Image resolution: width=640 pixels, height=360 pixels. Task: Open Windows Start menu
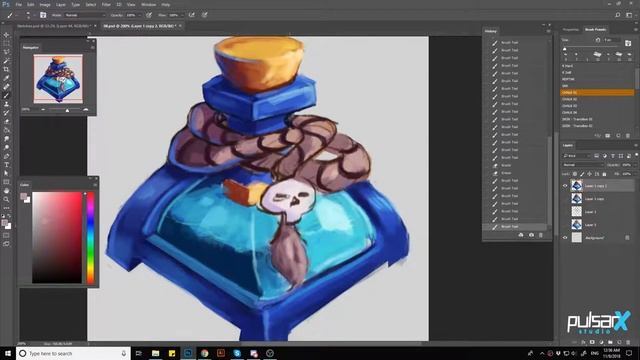pyautogui.click(x=8, y=353)
